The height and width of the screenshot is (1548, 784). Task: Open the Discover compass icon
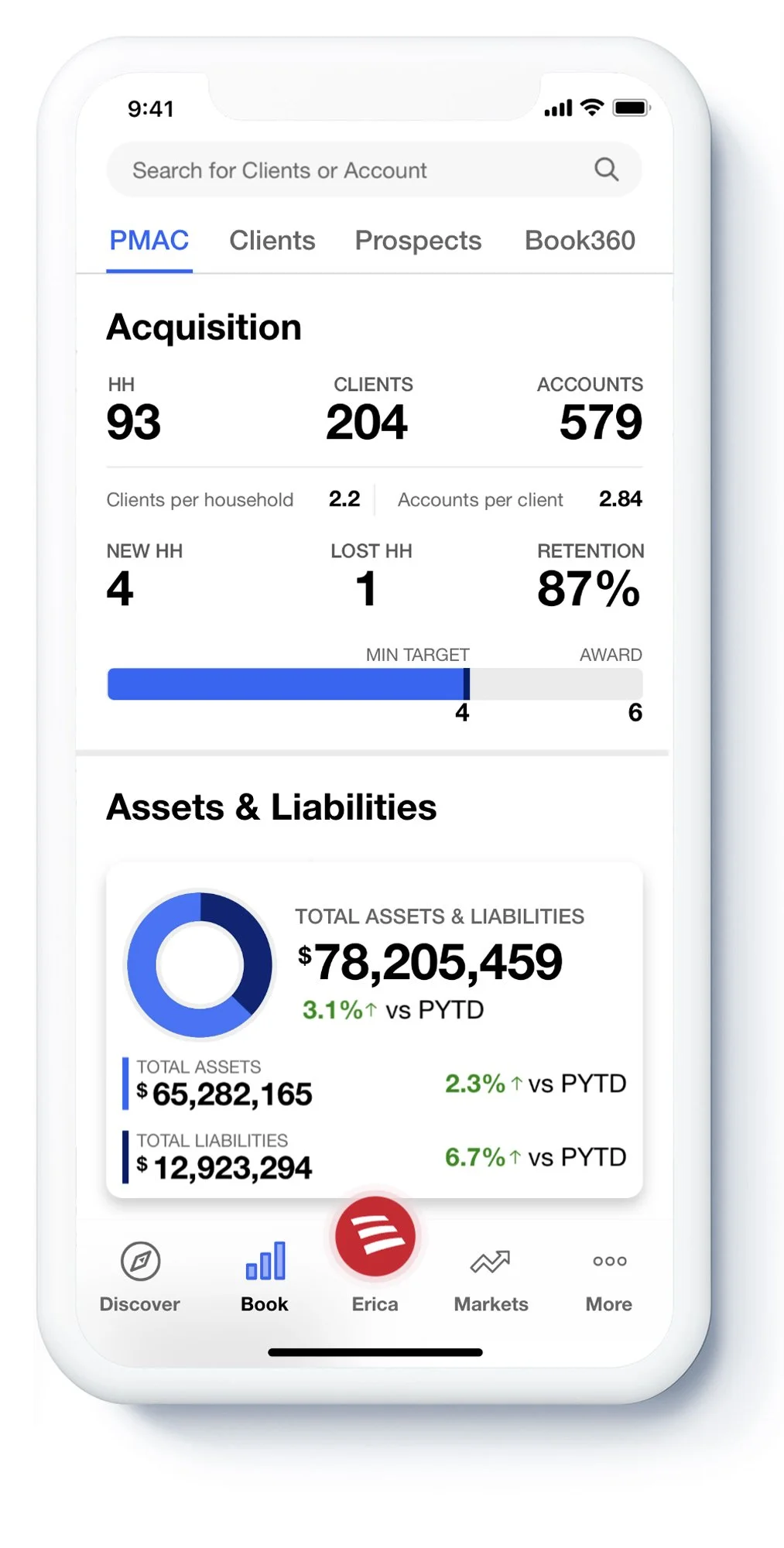[140, 1261]
